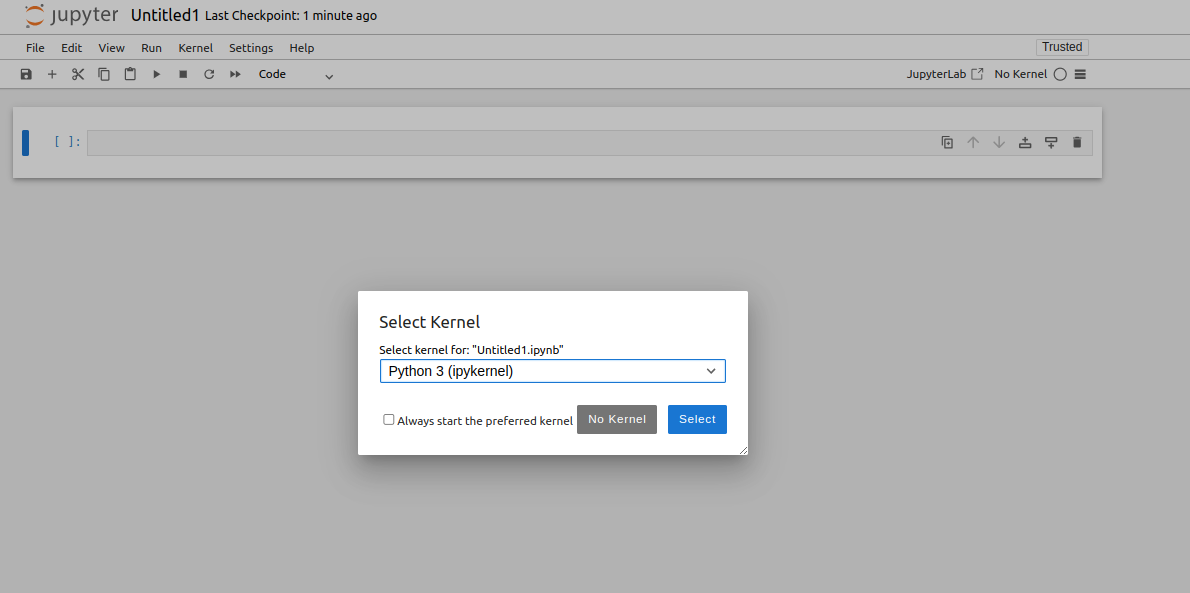
Task: Duplicate the cell using the cell toolbar icon
Action: click(x=947, y=143)
